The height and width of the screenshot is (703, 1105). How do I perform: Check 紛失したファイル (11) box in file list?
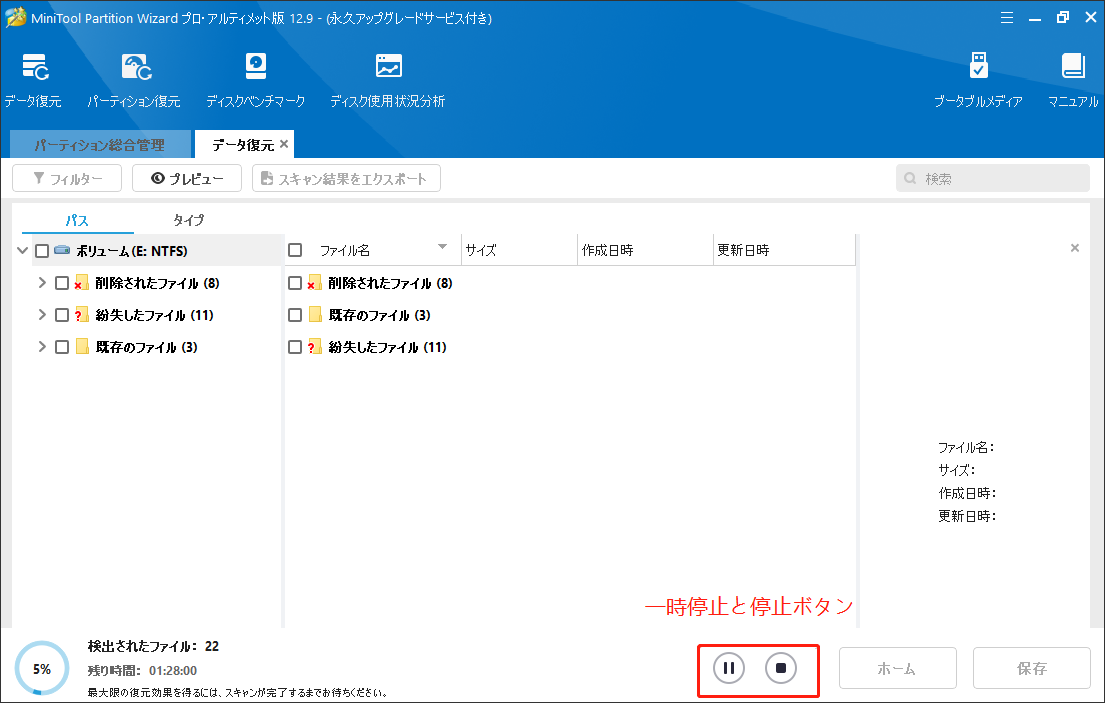pos(295,347)
